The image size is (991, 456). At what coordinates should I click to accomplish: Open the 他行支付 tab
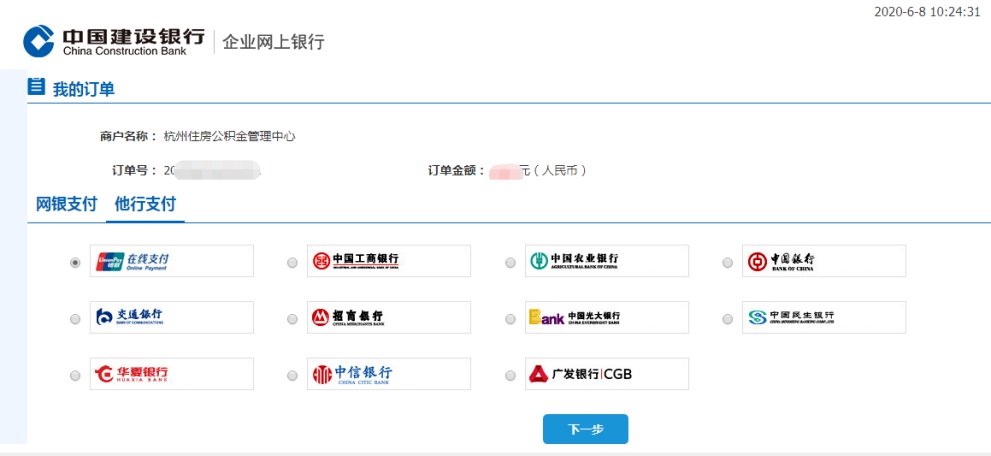pyautogui.click(x=145, y=205)
